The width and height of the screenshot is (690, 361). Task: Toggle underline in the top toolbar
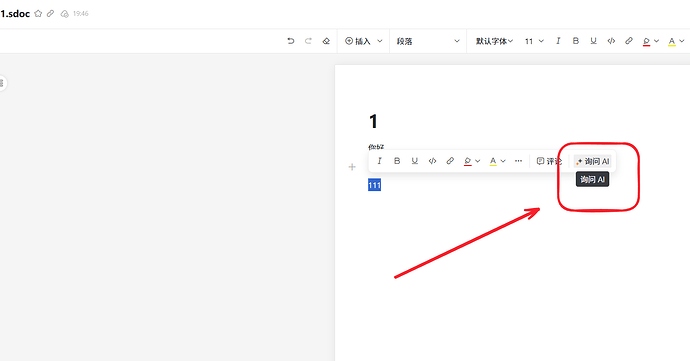593,41
